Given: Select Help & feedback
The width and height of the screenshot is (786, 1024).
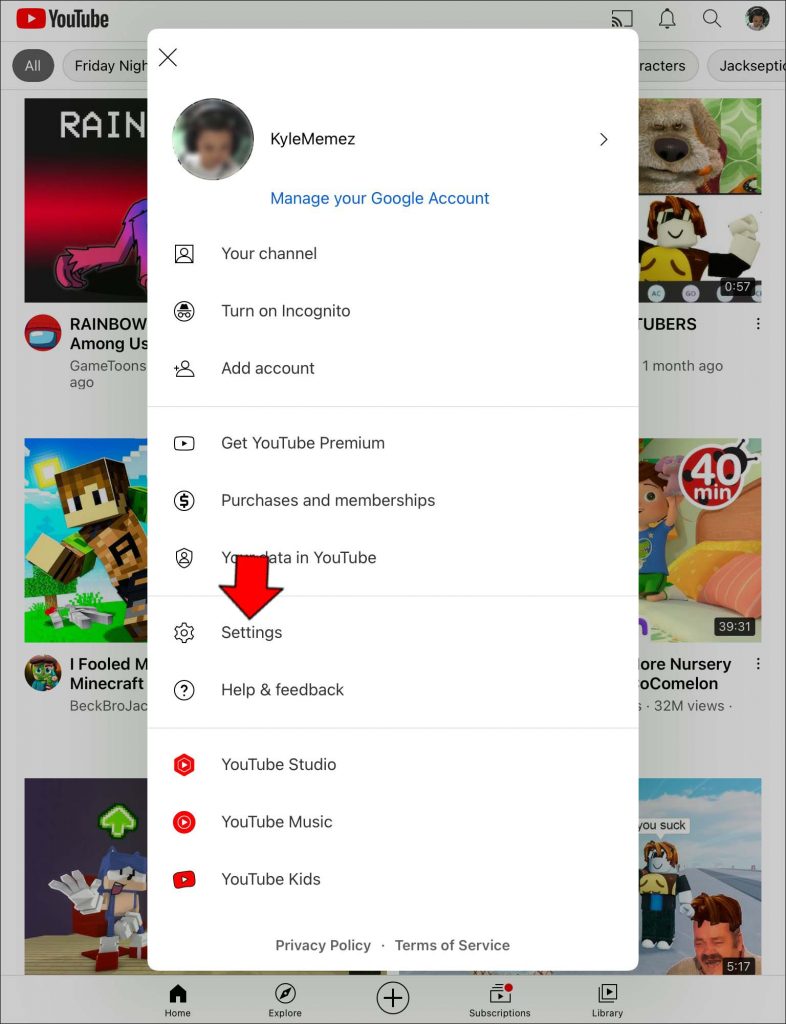Looking at the screenshot, I should tap(282, 689).
